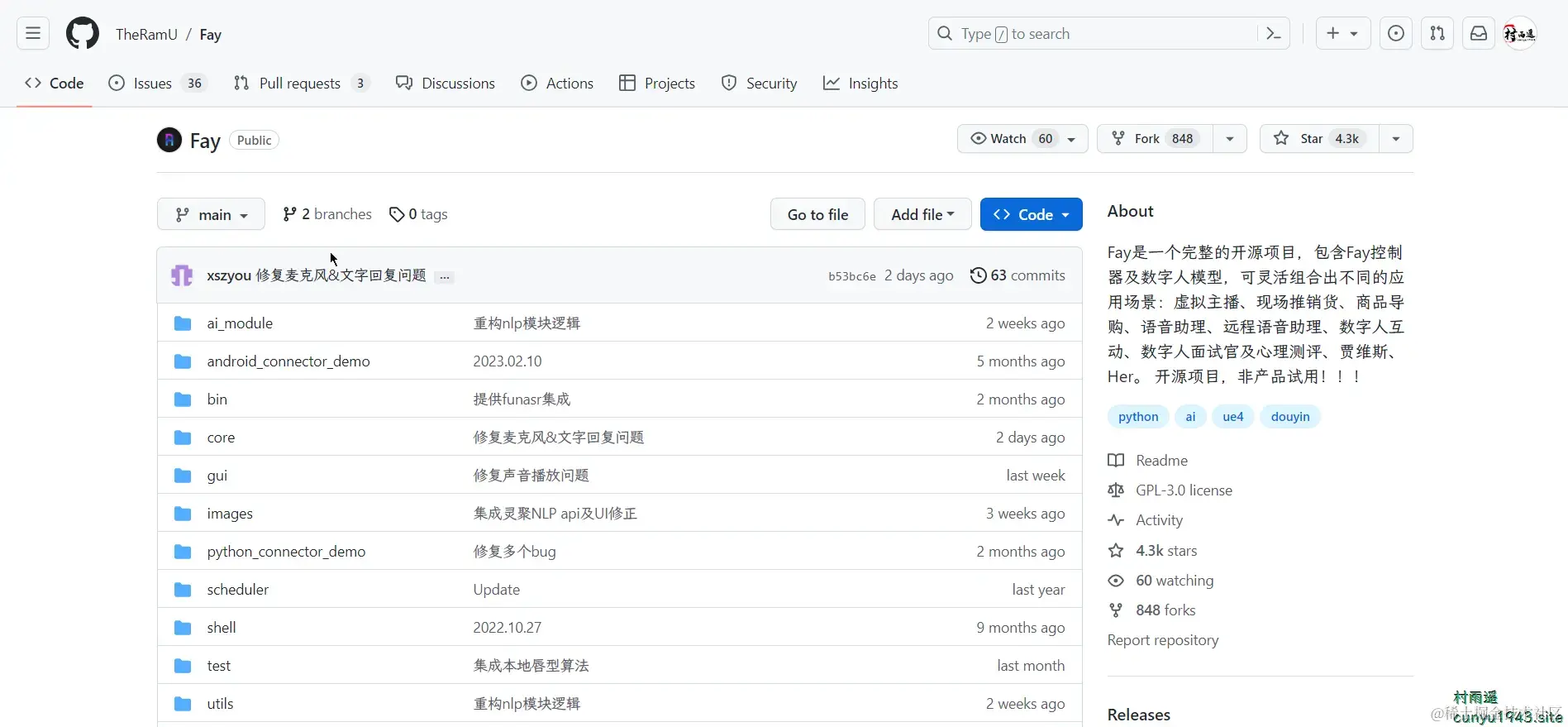Switch to the Issues tab

tap(158, 83)
